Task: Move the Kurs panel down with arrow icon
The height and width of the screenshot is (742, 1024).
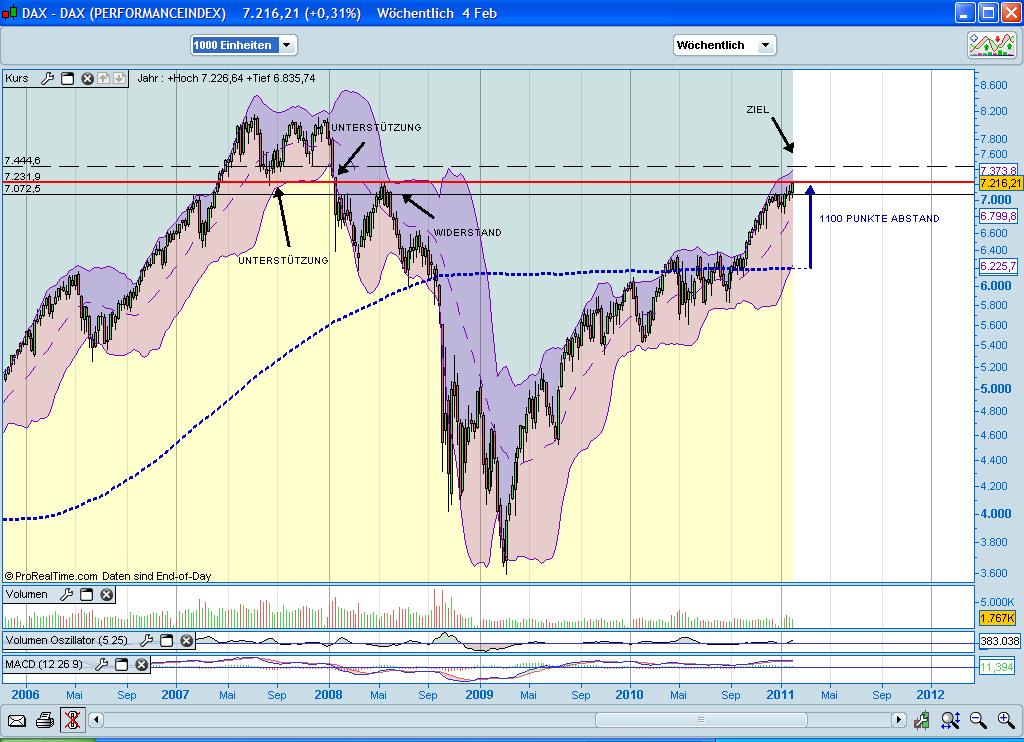Action: coord(120,77)
